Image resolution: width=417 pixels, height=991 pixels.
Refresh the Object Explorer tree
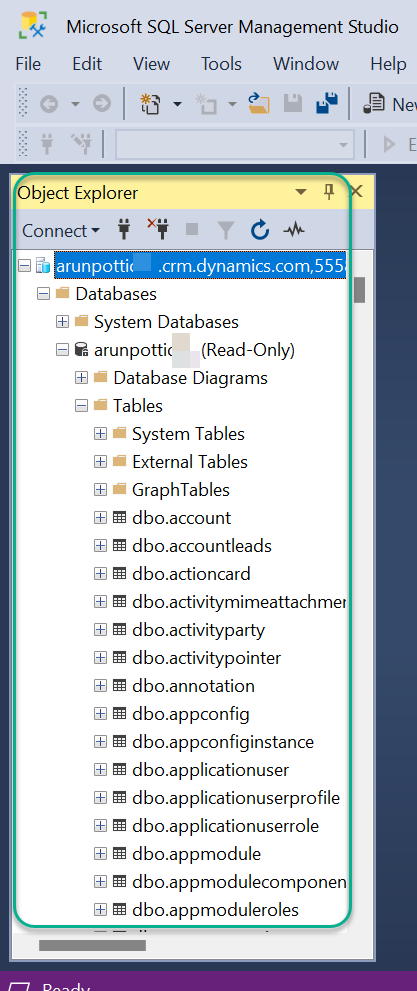pos(260,231)
